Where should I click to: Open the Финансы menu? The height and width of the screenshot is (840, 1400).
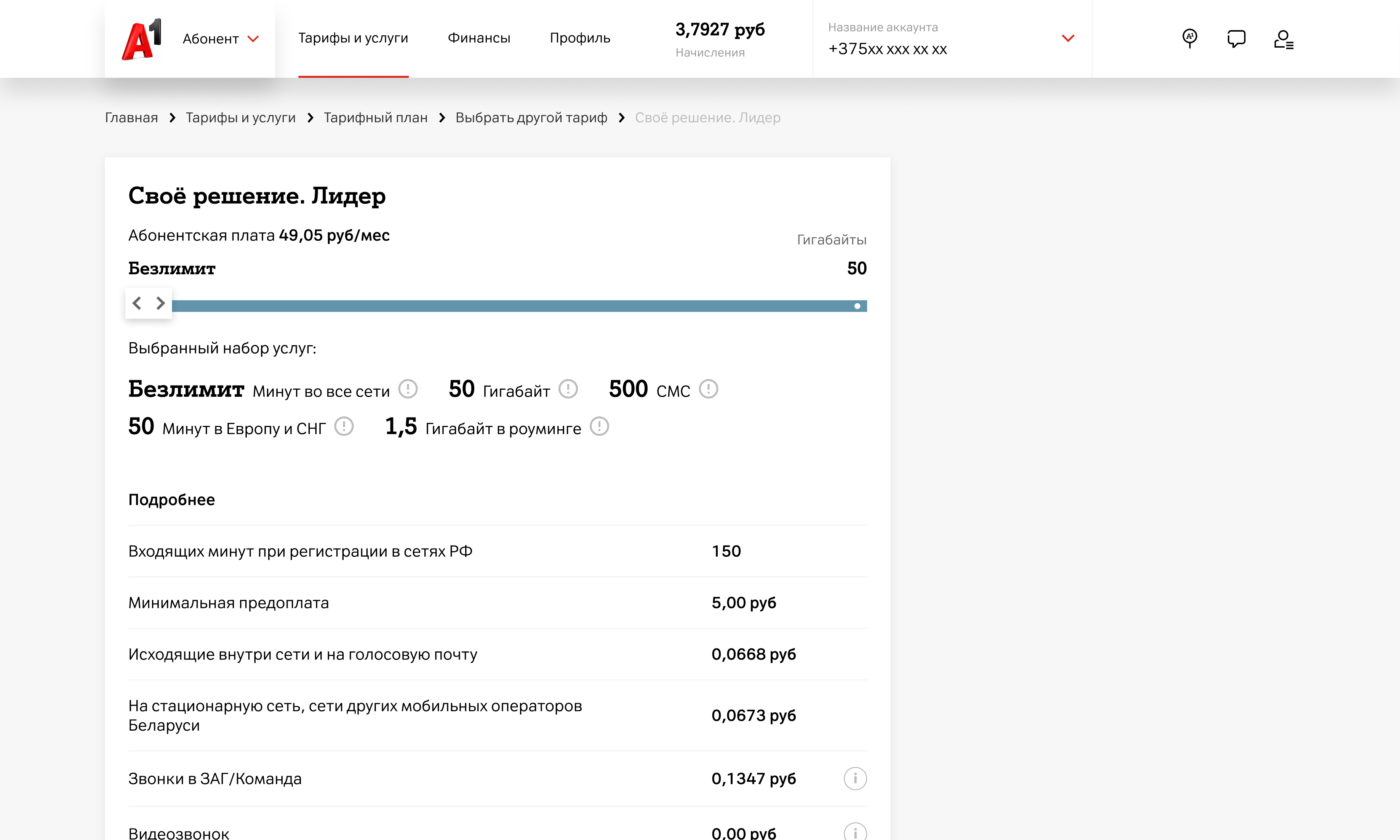point(479,38)
